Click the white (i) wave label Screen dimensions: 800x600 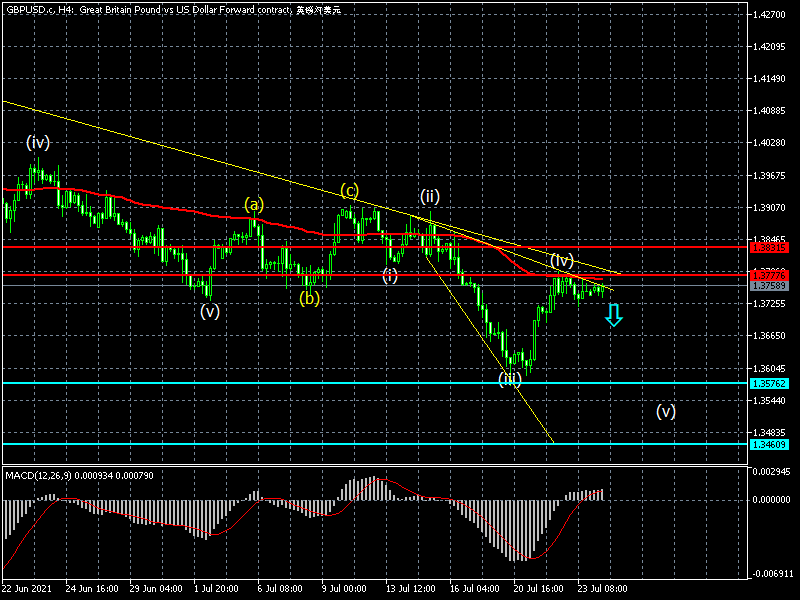tap(390, 275)
